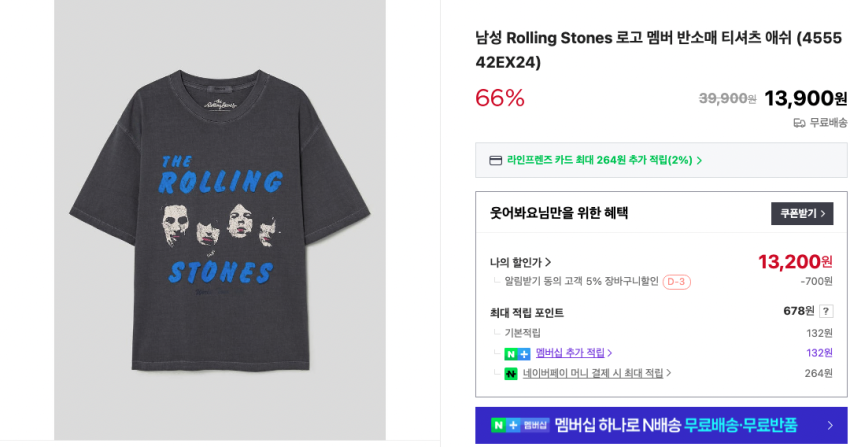The height and width of the screenshot is (447, 850).
Task: Open the 라인프렌즈 카드 추가 적립 link
Action: coord(599,160)
